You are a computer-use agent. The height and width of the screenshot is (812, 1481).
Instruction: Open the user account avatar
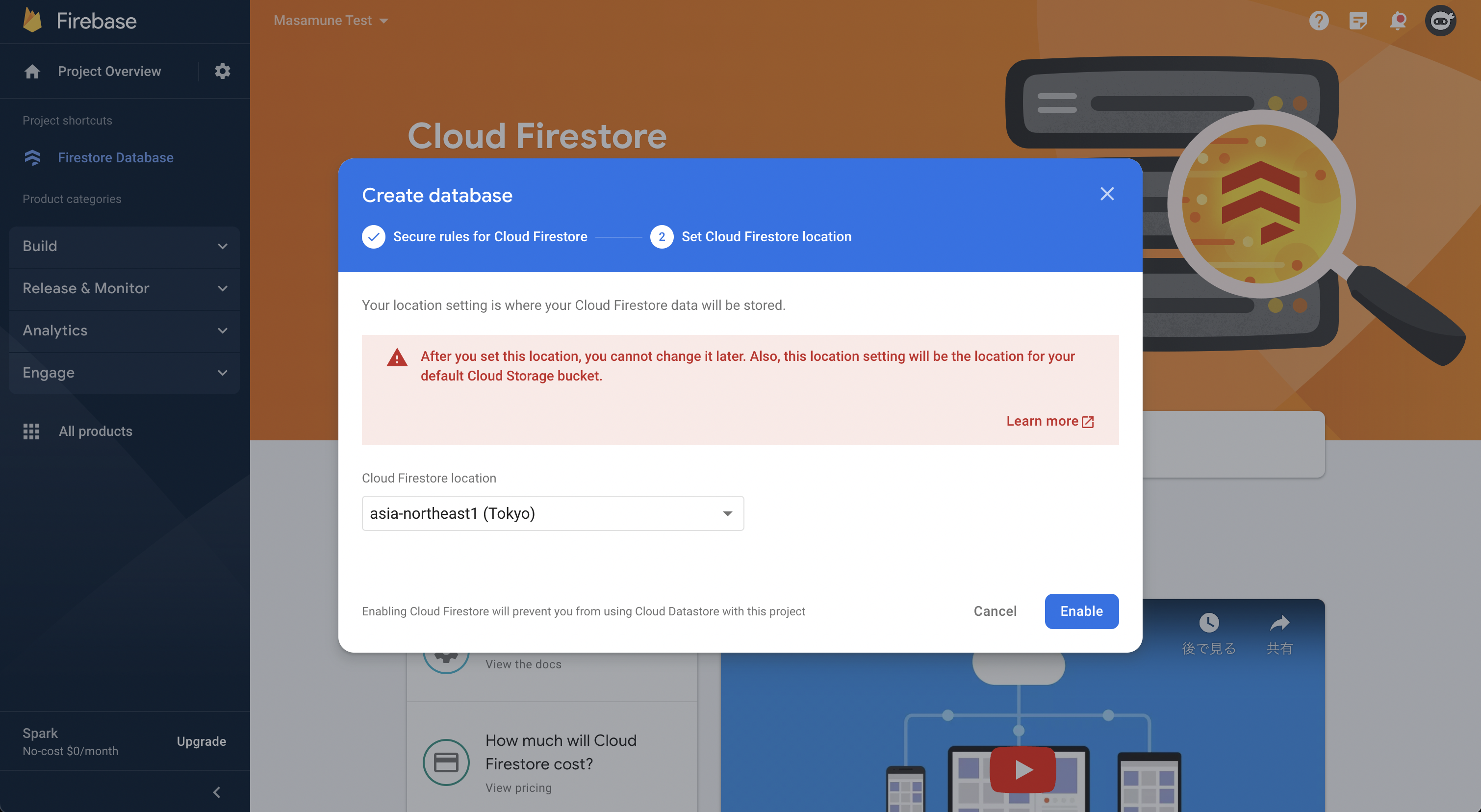coord(1440,21)
